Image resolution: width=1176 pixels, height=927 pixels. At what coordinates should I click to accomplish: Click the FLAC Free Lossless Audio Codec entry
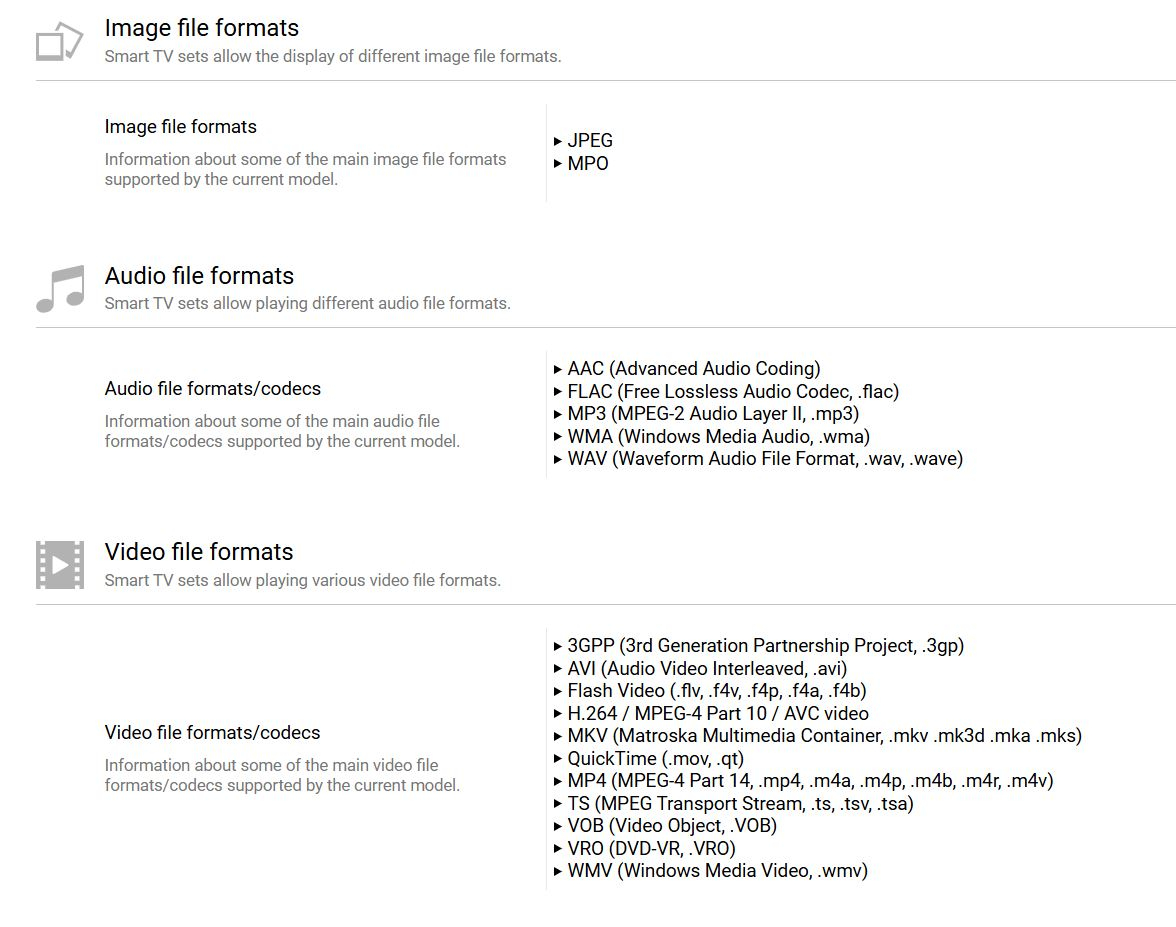coord(733,392)
